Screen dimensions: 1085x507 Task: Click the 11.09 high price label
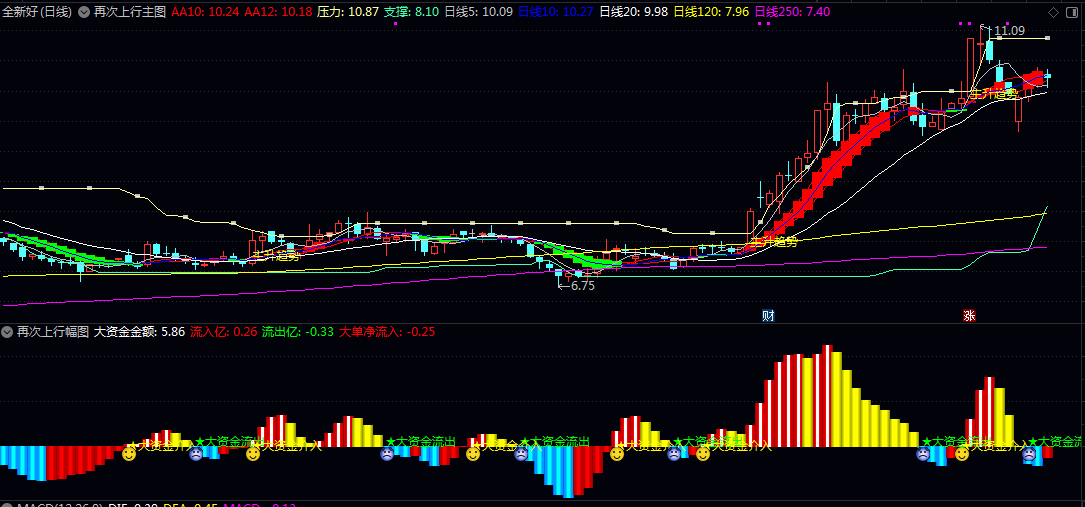(x=1009, y=30)
